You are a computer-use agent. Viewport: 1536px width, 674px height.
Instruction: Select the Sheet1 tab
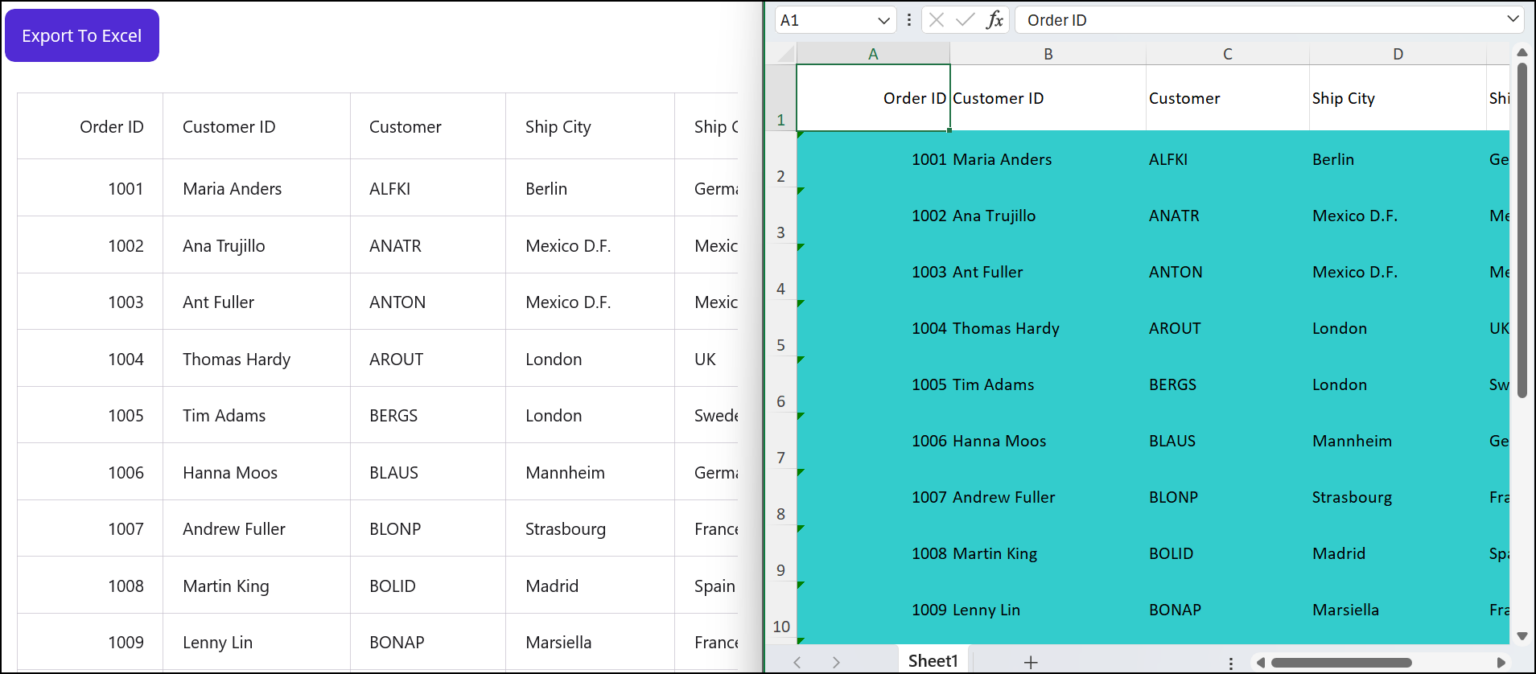pos(932,660)
